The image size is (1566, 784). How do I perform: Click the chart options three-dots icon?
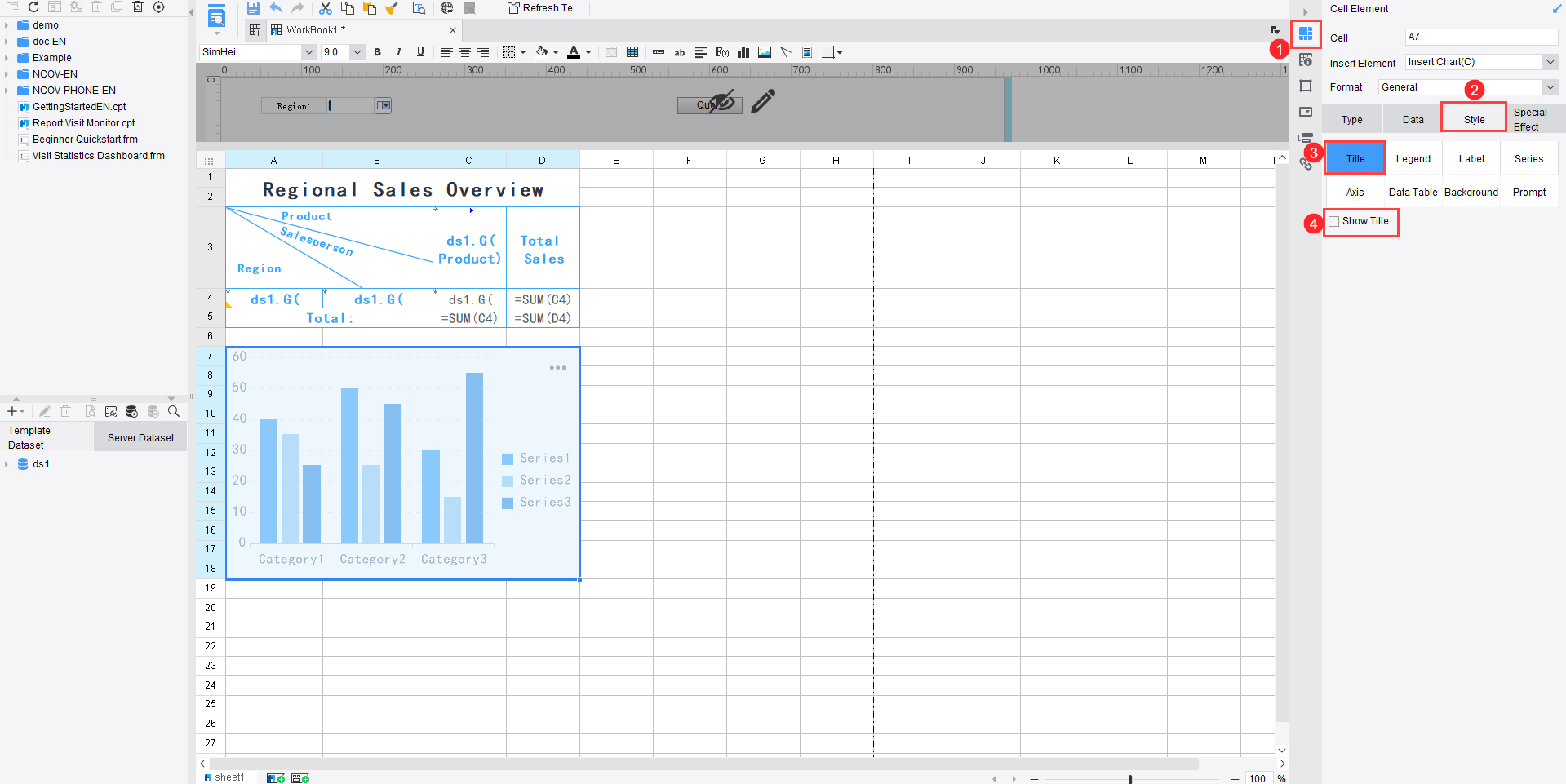coord(558,368)
